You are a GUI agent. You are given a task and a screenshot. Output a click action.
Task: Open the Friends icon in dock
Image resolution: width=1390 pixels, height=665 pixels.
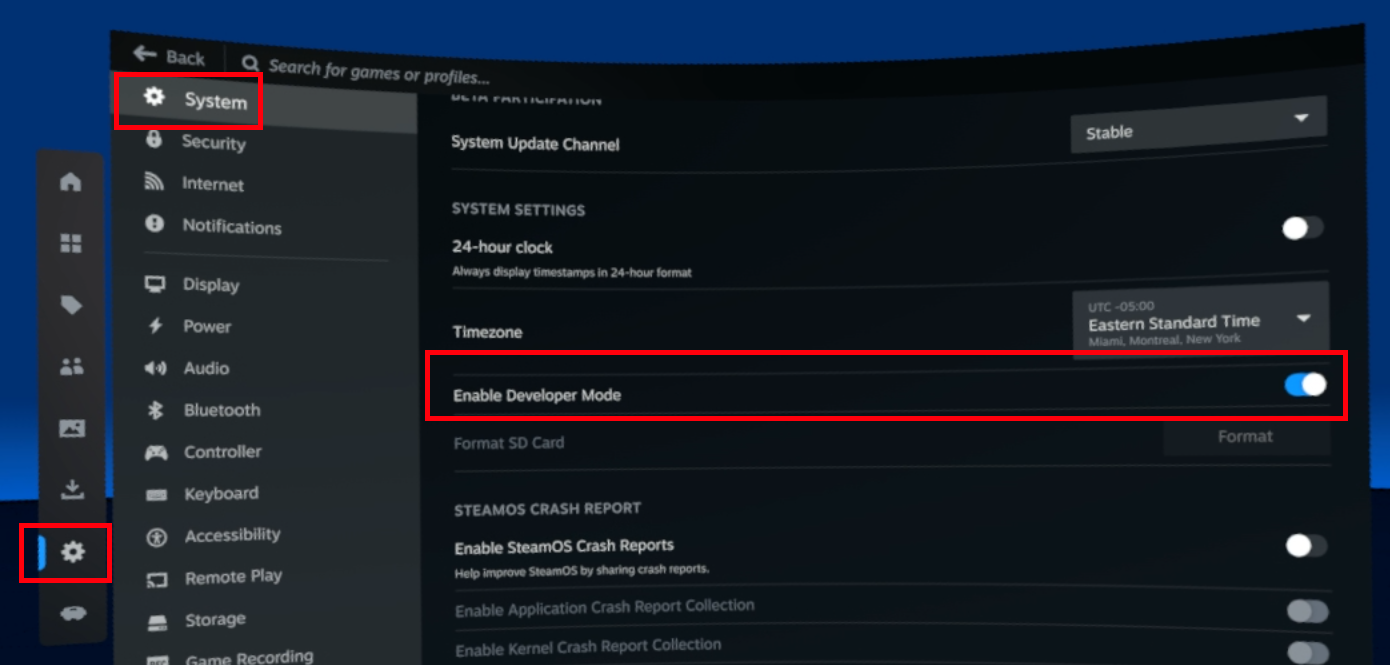tap(71, 367)
